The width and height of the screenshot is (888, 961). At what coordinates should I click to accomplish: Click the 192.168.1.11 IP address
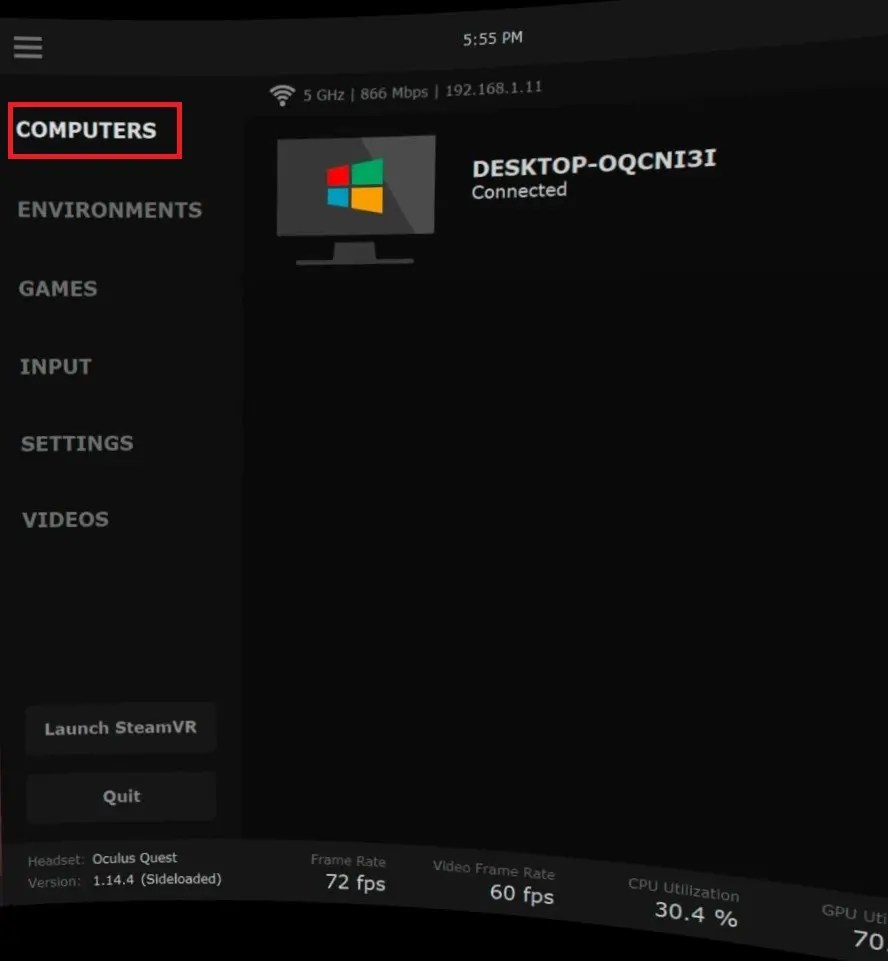point(493,89)
